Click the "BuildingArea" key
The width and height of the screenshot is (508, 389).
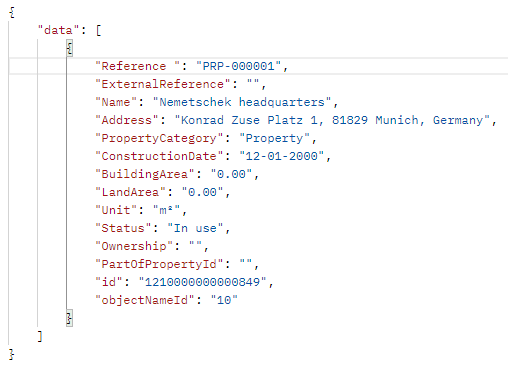tap(145, 174)
